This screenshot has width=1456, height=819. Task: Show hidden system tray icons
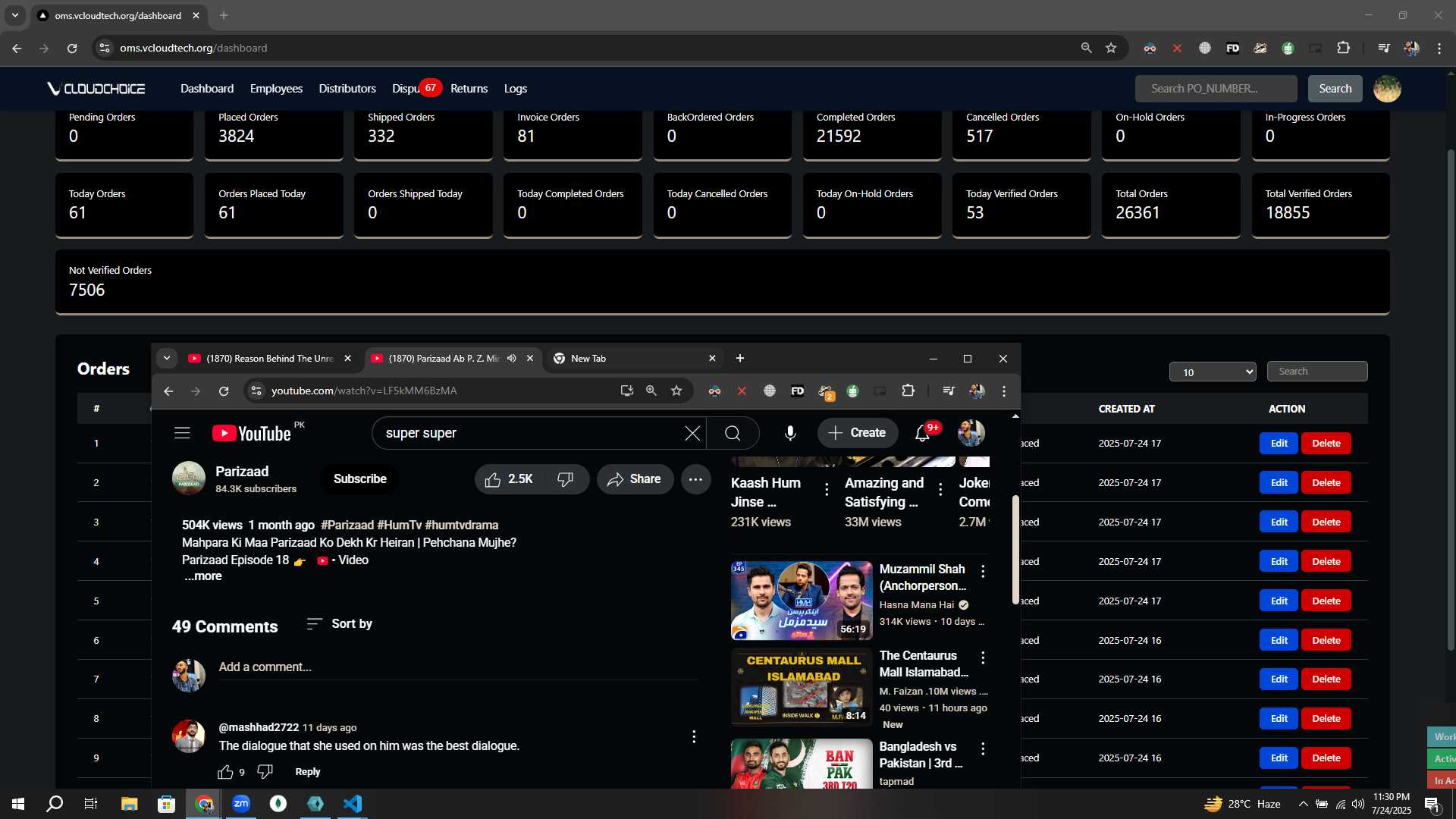coord(1303,804)
